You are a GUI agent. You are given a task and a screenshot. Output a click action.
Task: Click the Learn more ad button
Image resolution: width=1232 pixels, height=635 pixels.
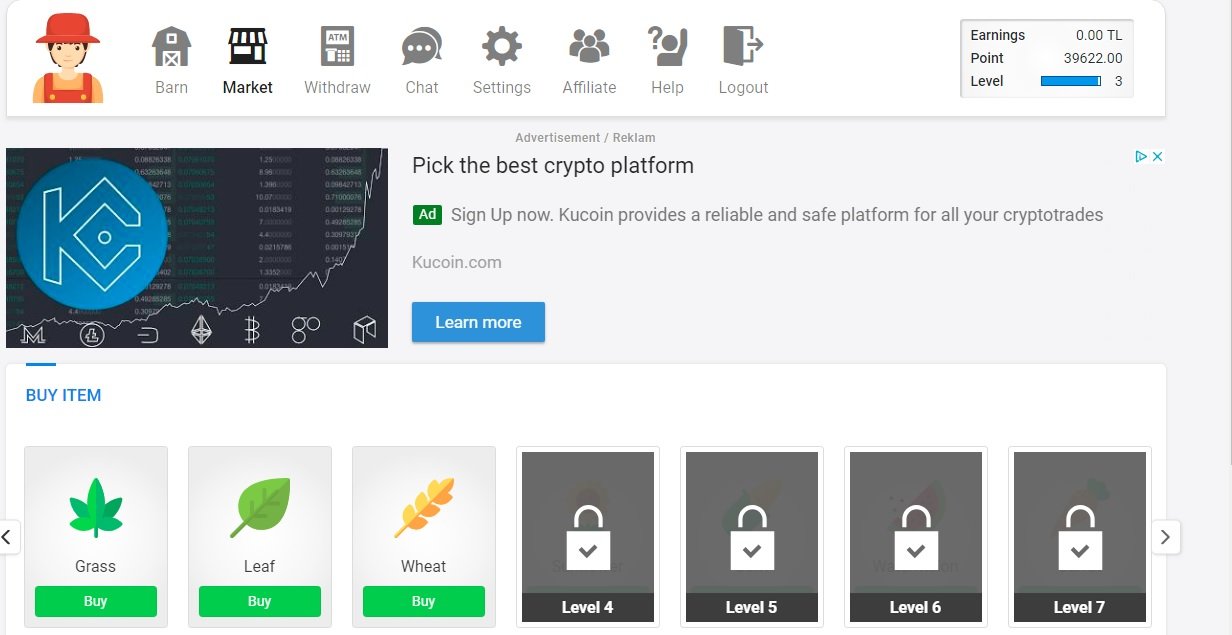click(478, 322)
